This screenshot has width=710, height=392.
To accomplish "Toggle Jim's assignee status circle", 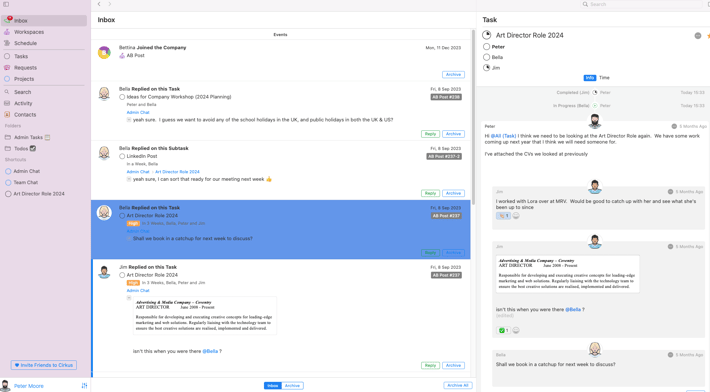I will tap(486, 67).
